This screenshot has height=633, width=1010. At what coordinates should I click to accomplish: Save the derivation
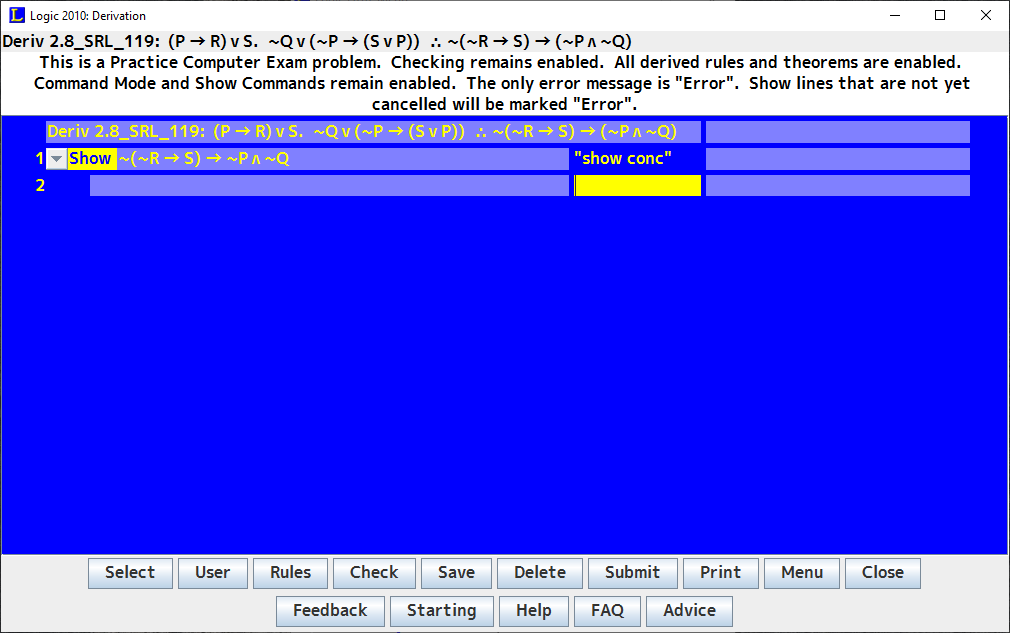456,572
